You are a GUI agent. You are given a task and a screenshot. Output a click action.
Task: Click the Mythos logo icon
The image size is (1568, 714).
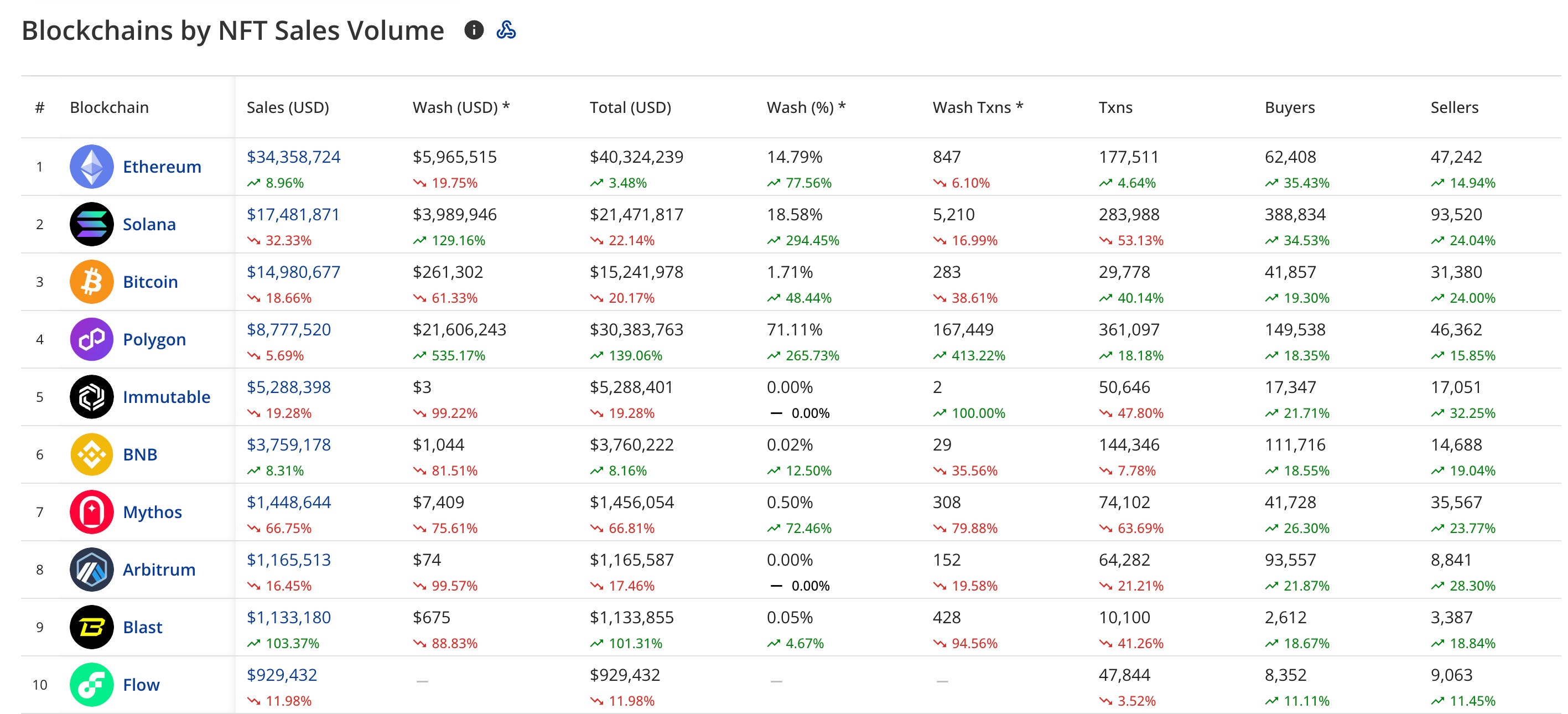pyautogui.click(x=91, y=512)
